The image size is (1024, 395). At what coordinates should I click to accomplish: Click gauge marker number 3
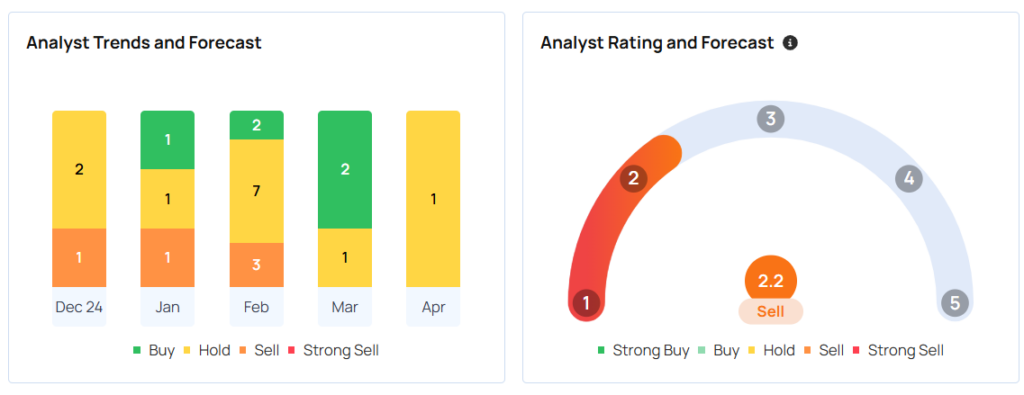pos(771,119)
